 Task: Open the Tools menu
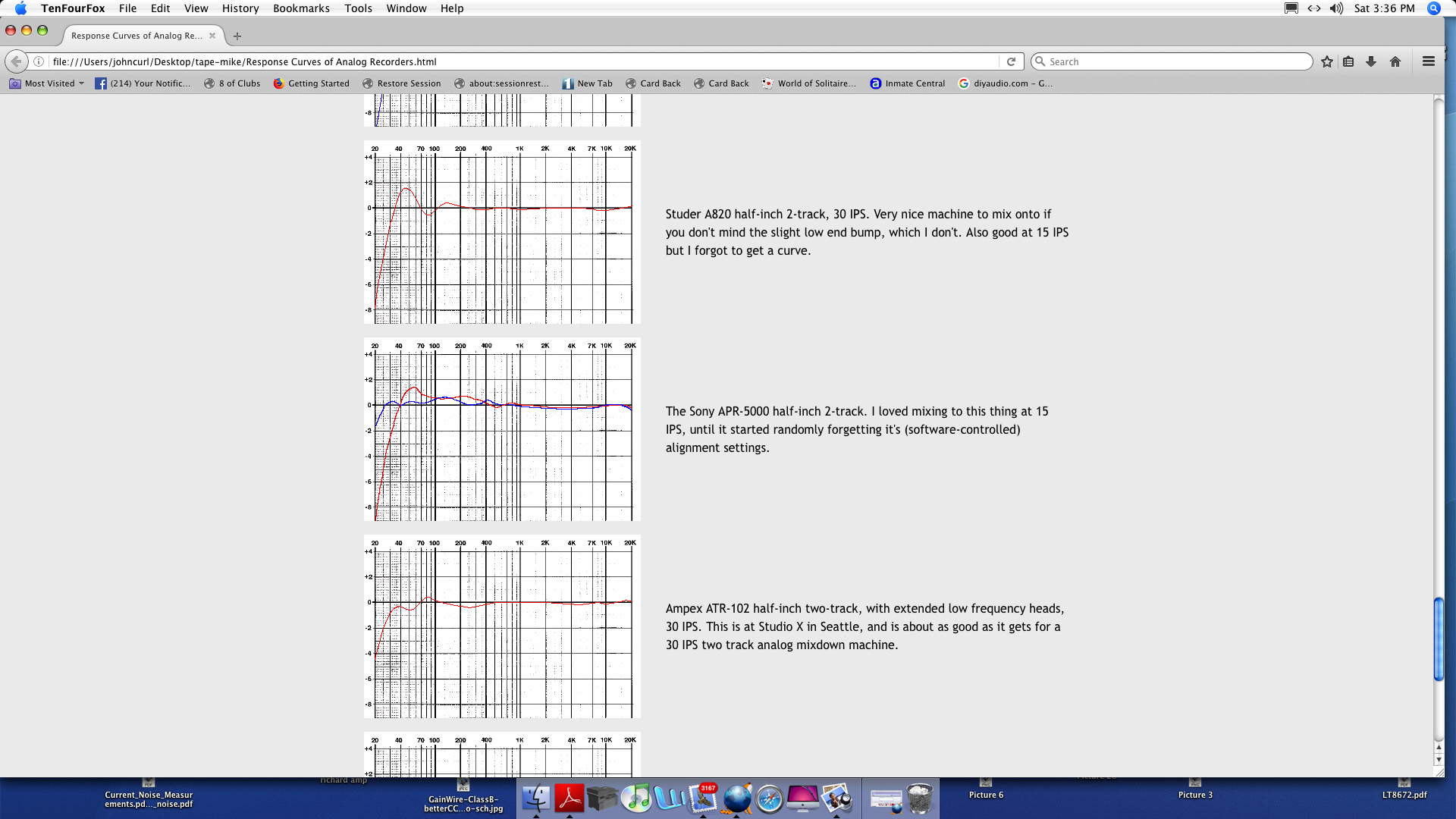click(358, 8)
